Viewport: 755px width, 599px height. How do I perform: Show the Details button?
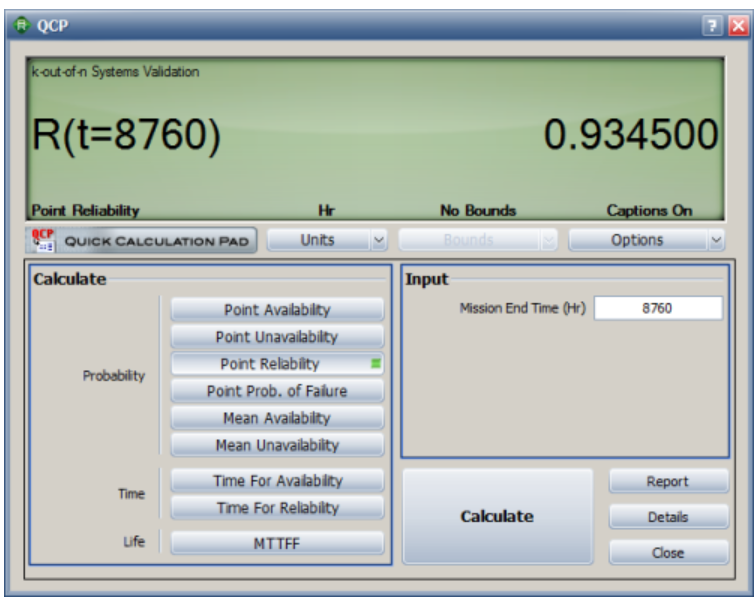(668, 517)
